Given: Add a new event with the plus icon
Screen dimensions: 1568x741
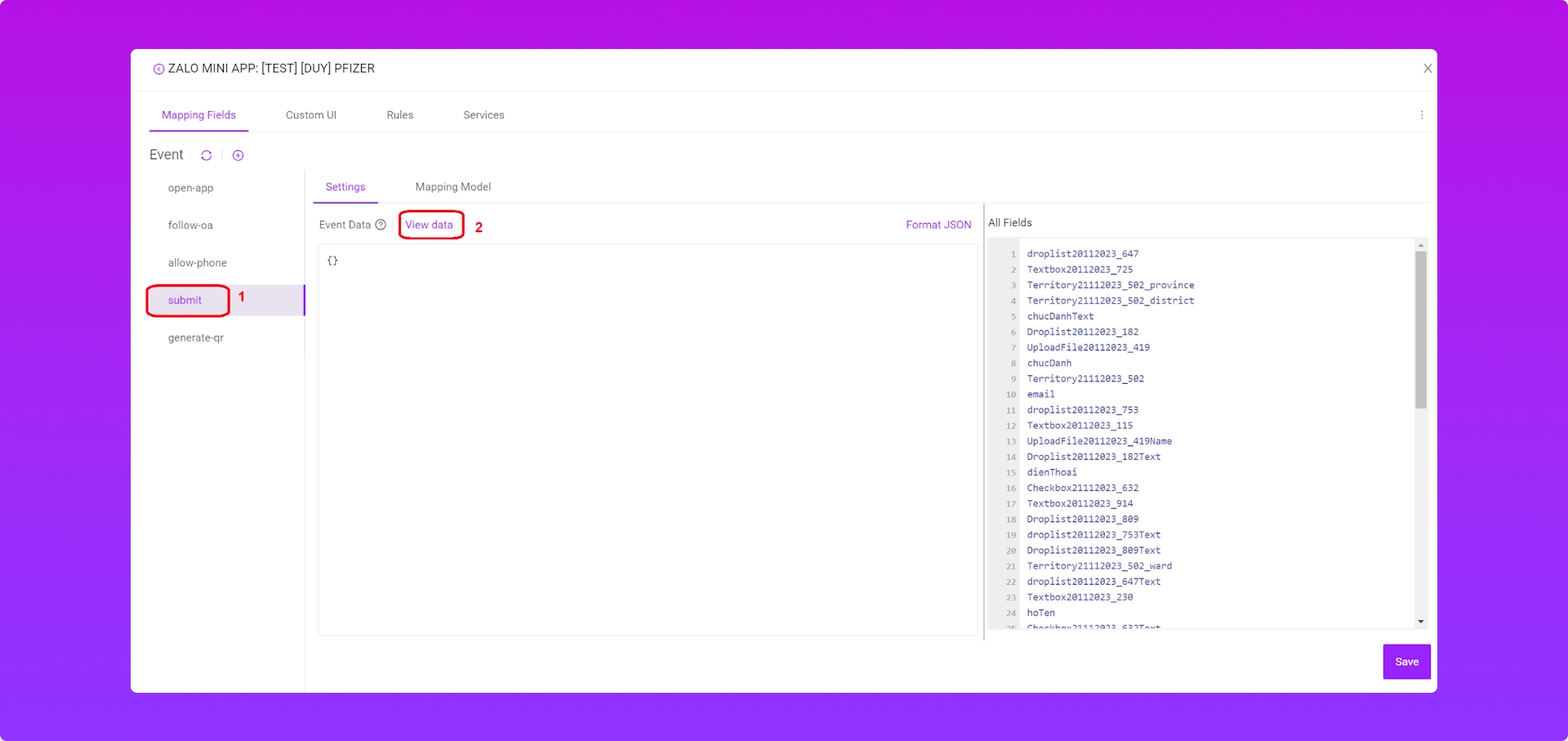Looking at the screenshot, I should [x=238, y=155].
